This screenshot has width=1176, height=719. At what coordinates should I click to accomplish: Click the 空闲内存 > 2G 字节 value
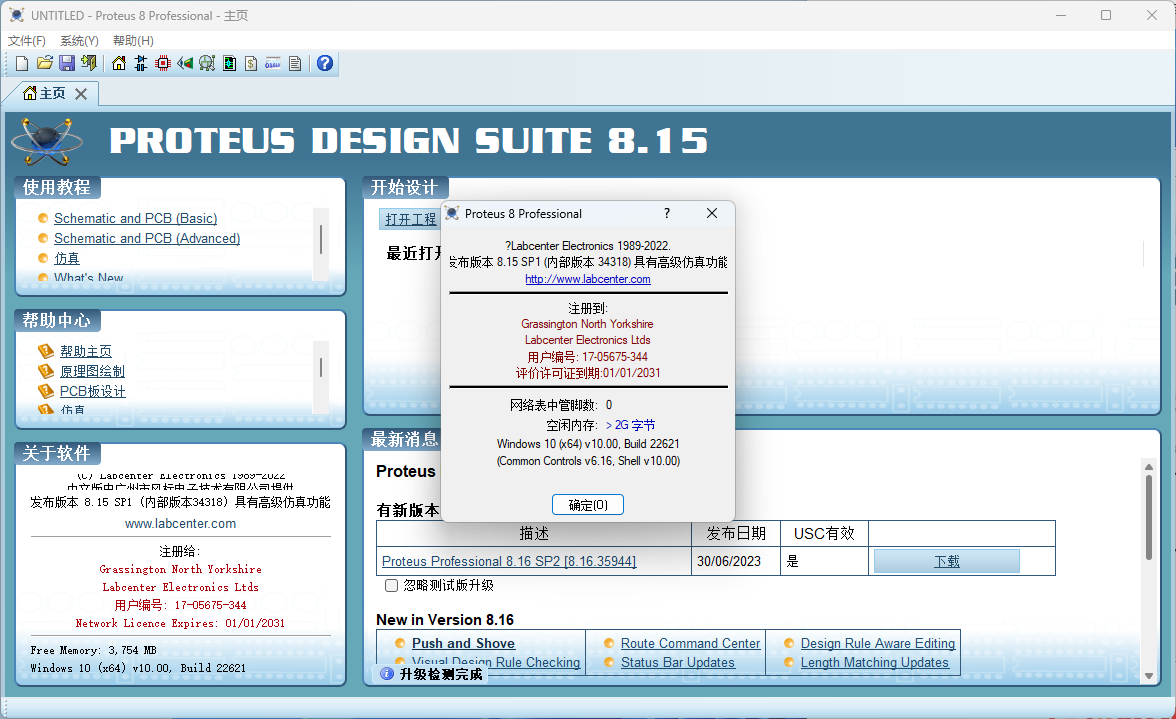[x=630, y=425]
